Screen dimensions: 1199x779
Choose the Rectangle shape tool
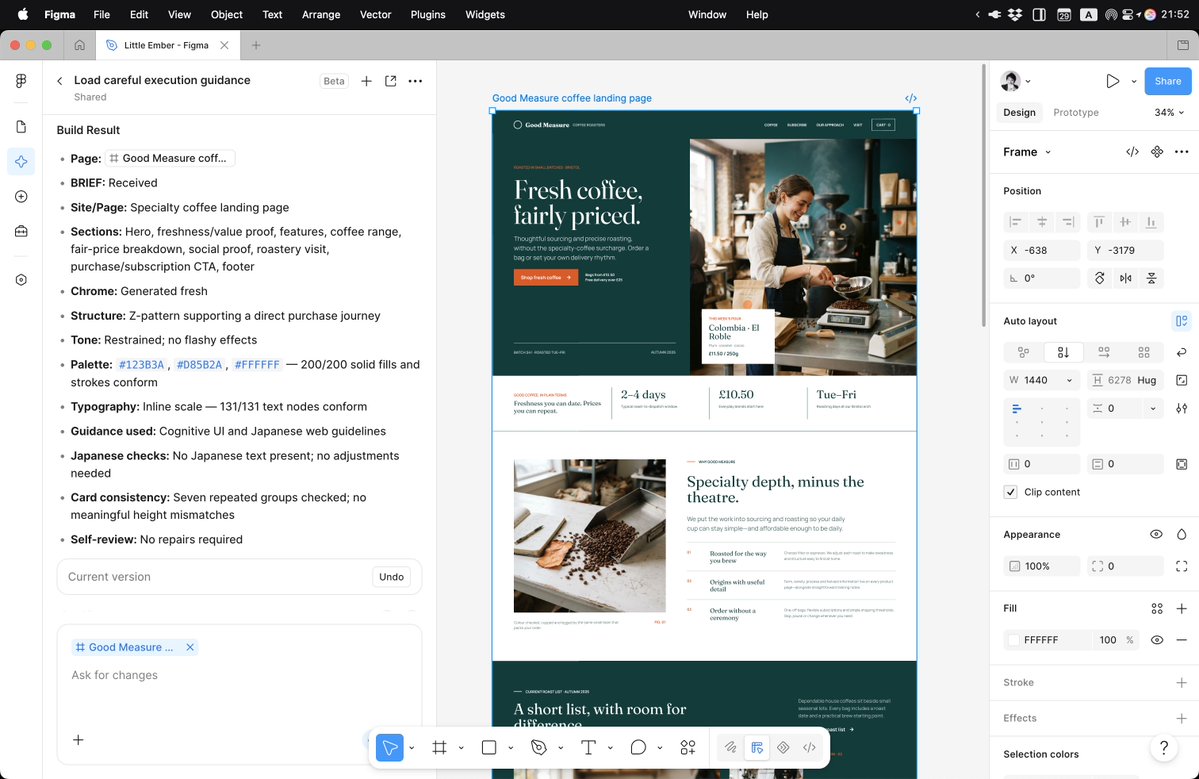coord(489,748)
